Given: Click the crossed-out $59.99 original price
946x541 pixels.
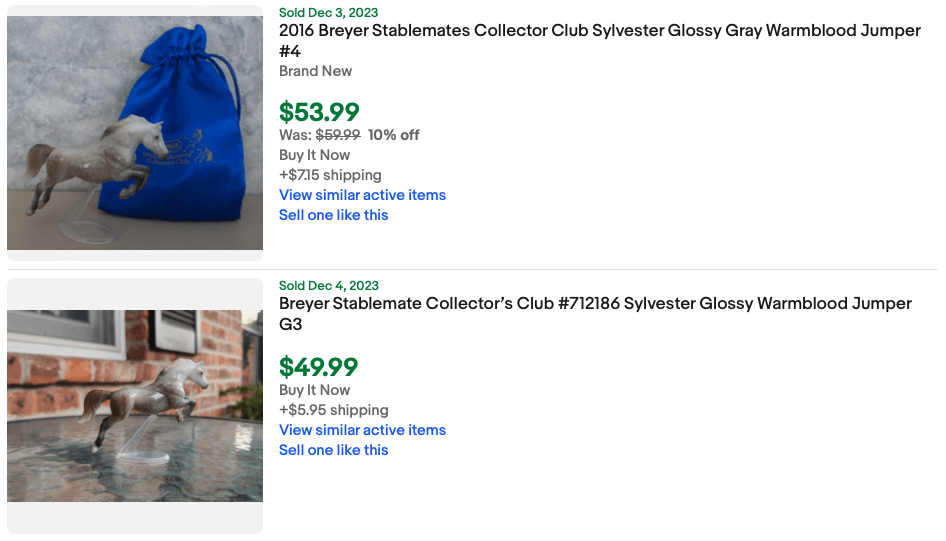Looking at the screenshot, I should pos(338,135).
